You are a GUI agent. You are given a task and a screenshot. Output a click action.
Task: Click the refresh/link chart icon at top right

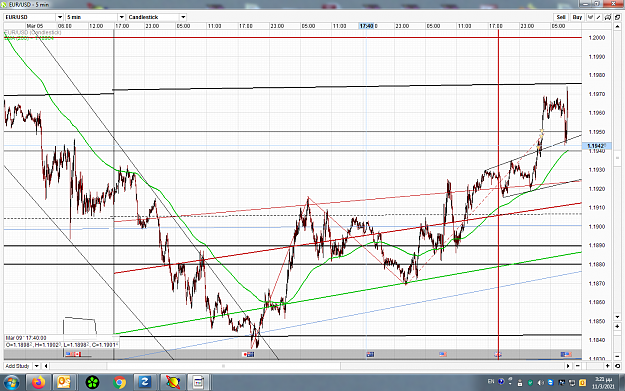pyautogui.click(x=617, y=17)
